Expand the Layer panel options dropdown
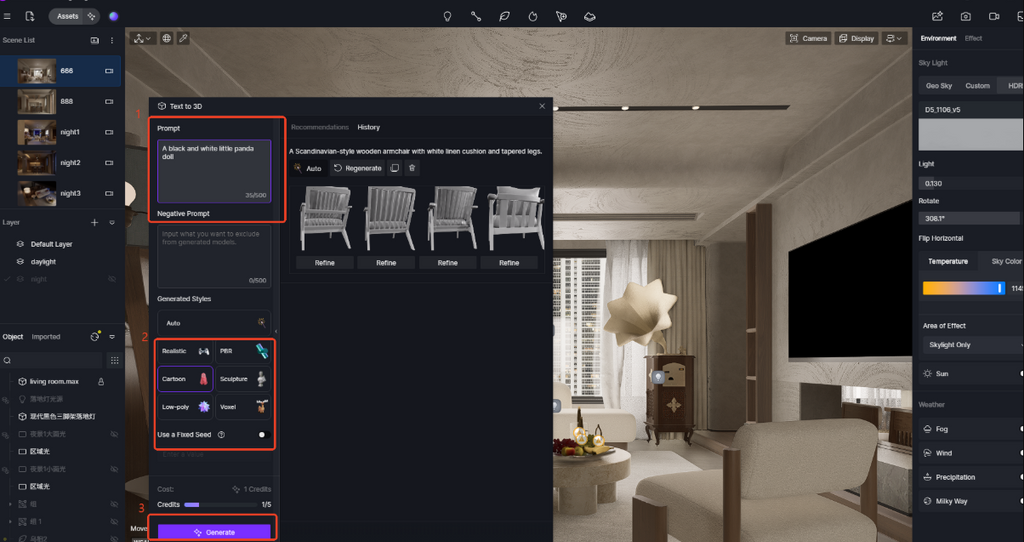The height and width of the screenshot is (542, 1024). click(112, 222)
